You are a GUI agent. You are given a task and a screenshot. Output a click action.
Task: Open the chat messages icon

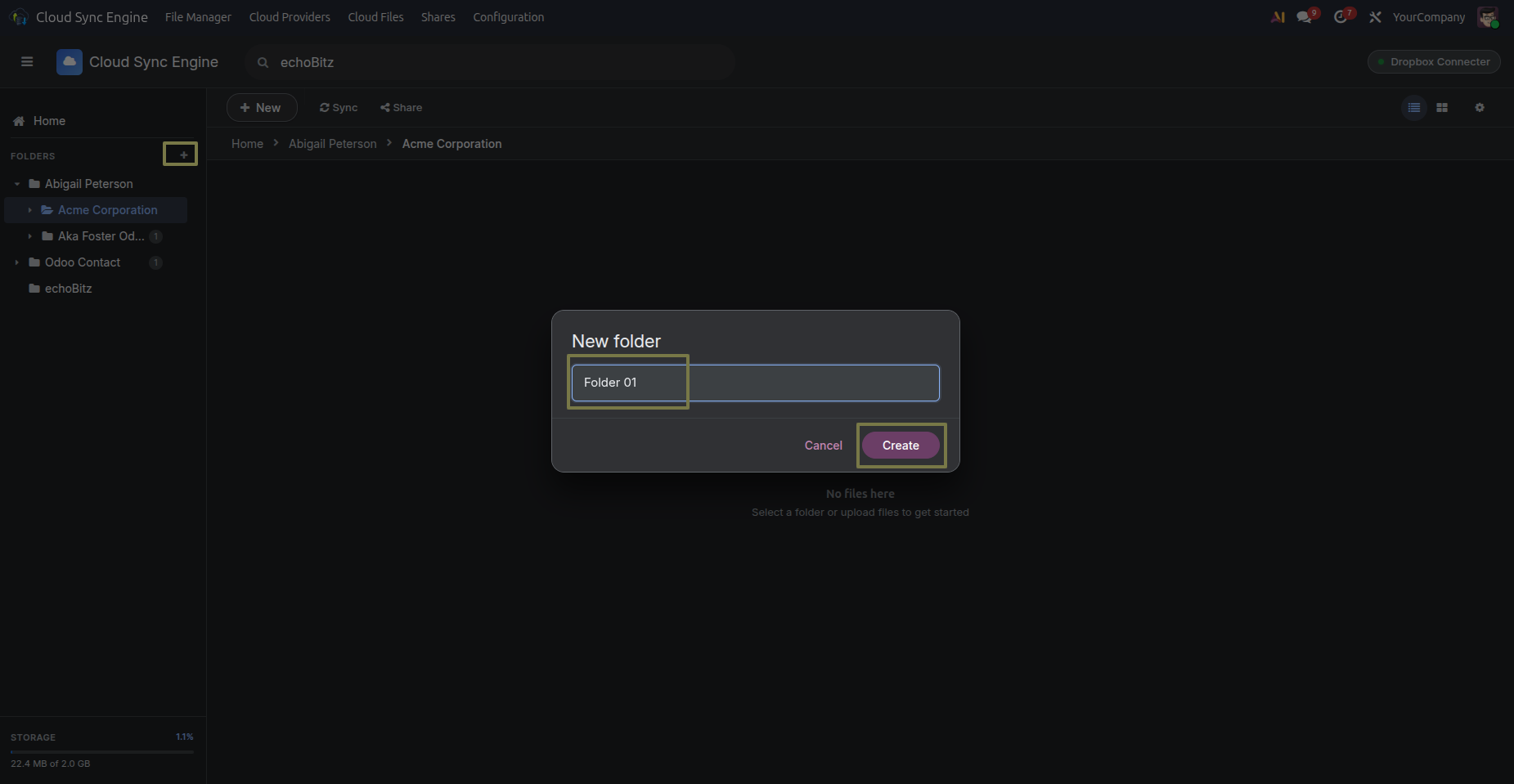[1305, 17]
